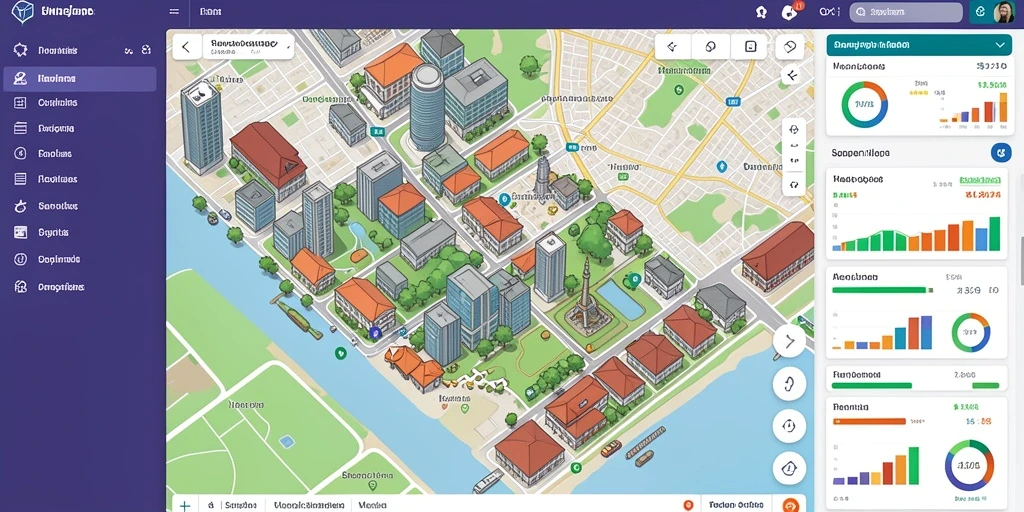Click the back arrow button on map
The width and height of the screenshot is (1024, 512).
coord(187,47)
